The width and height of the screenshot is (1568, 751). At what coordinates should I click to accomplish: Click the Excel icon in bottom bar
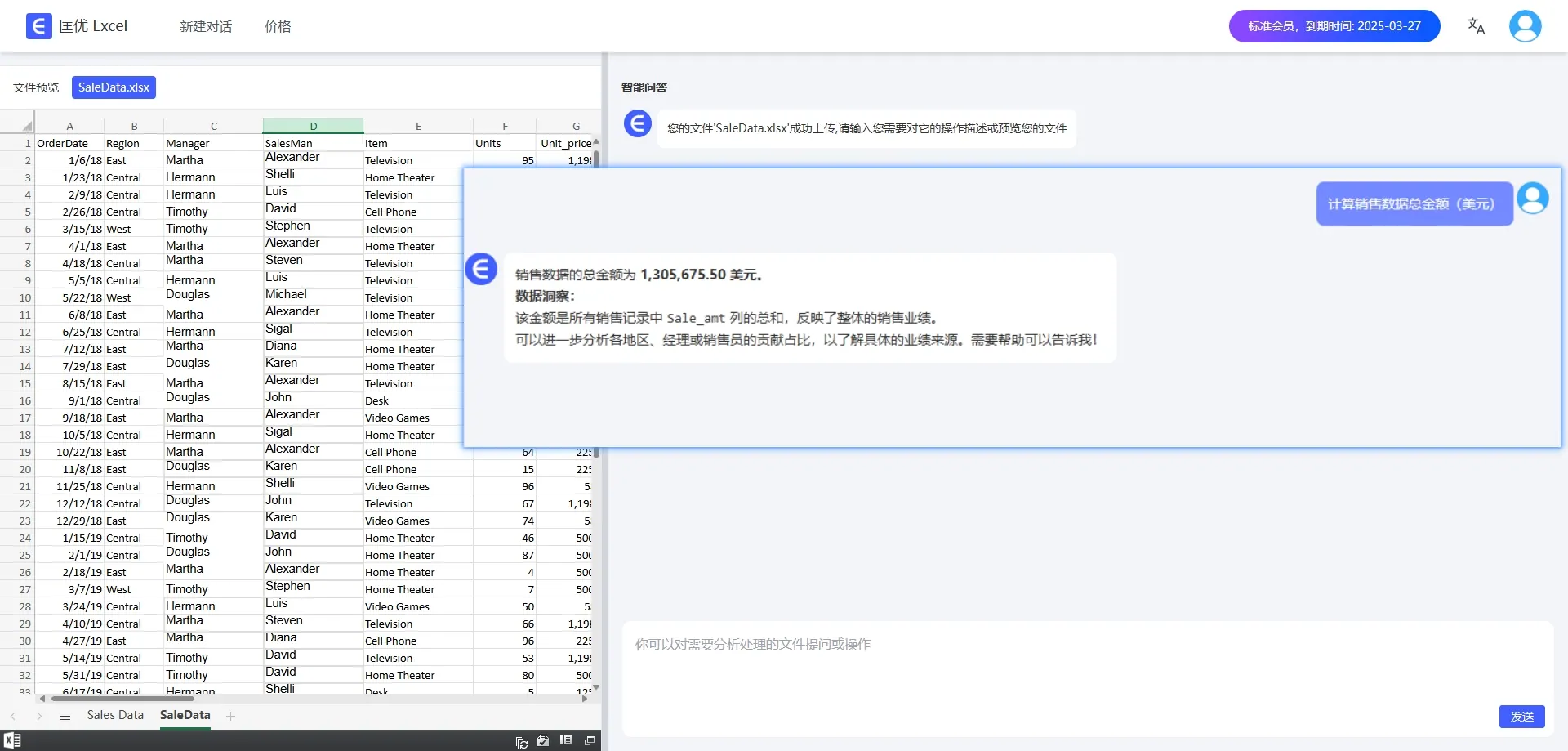click(x=12, y=740)
